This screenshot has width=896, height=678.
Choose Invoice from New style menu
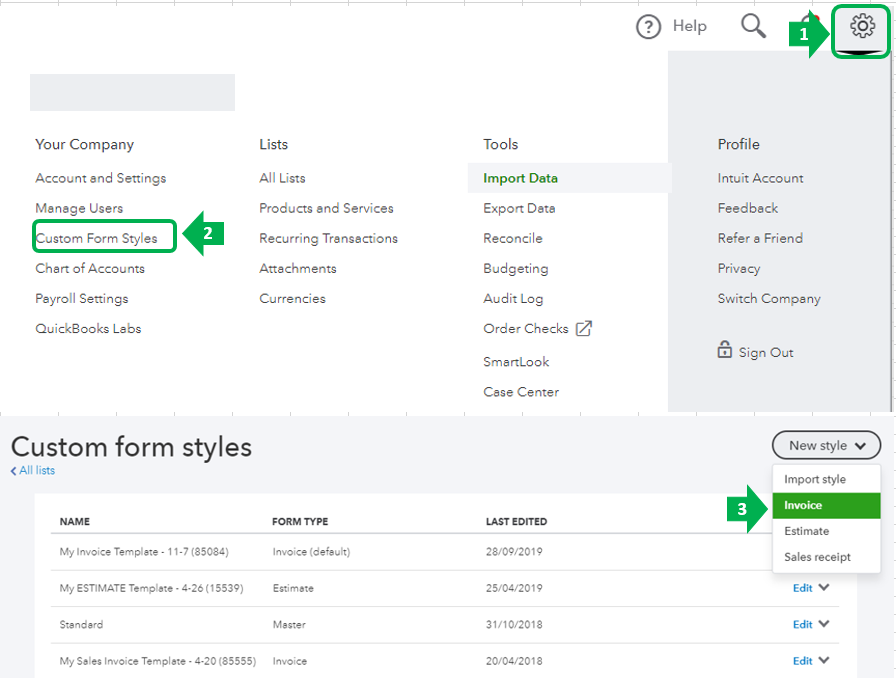pos(826,505)
